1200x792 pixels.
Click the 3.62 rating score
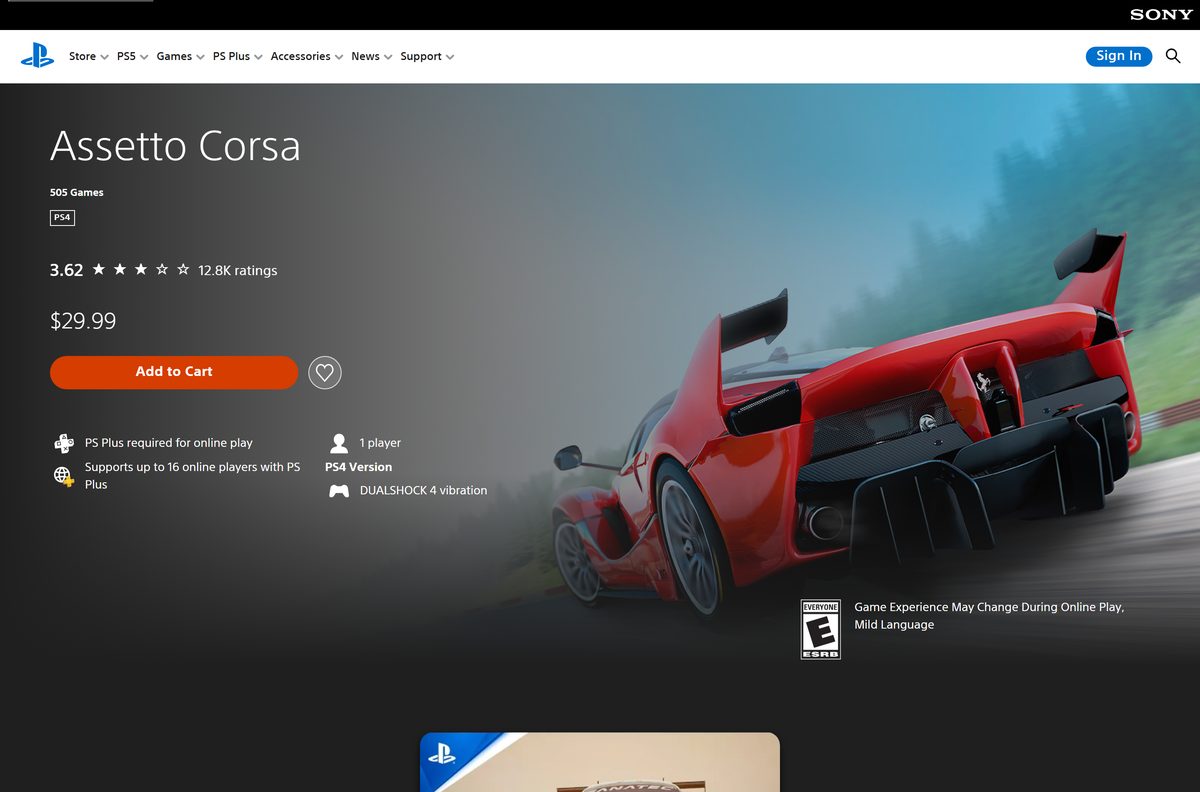click(67, 270)
